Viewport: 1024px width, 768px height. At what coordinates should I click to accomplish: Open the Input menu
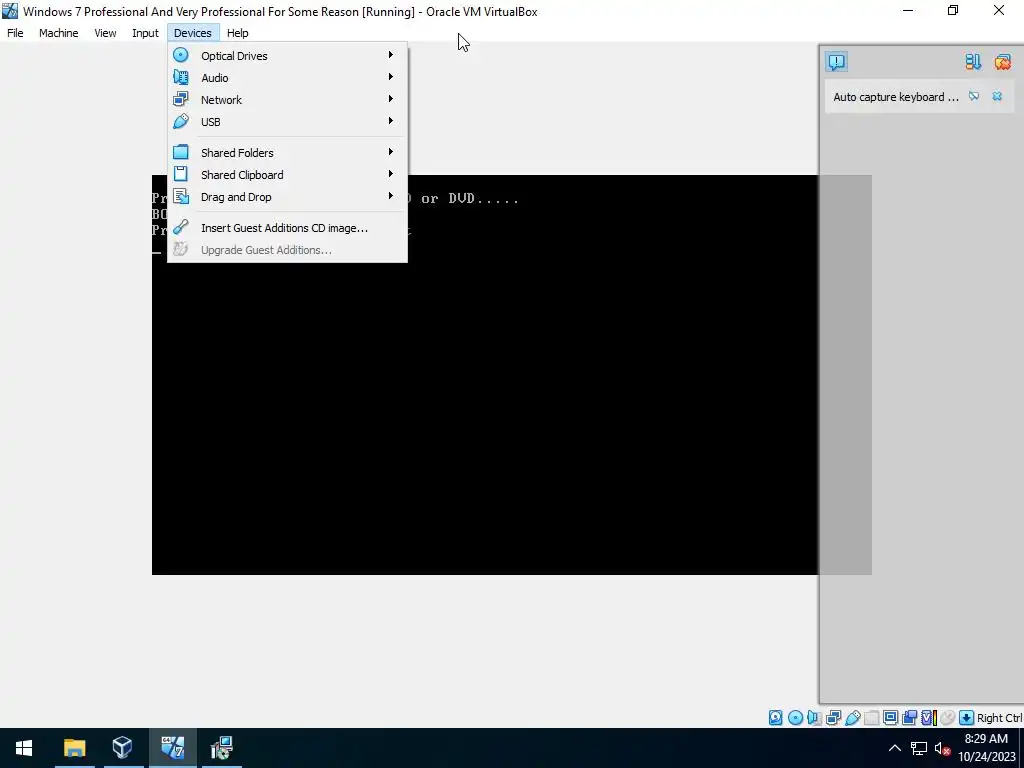tap(145, 33)
